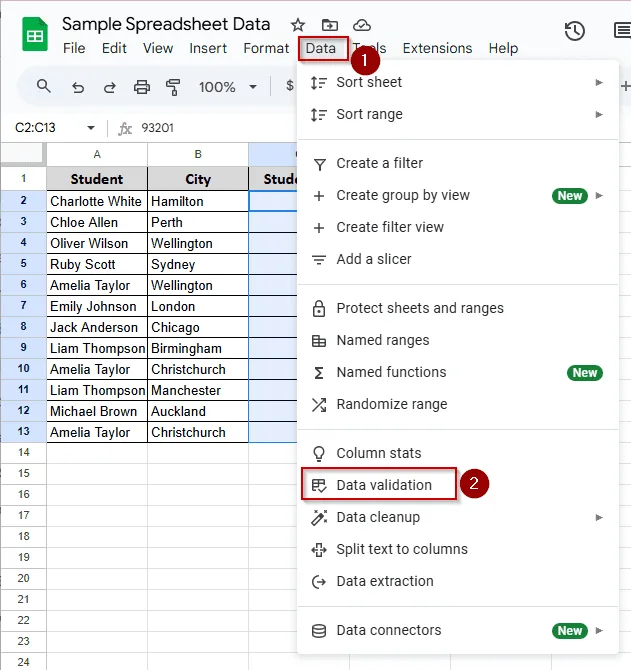
Task: Choose Column stats from the menu
Action: 458,453
